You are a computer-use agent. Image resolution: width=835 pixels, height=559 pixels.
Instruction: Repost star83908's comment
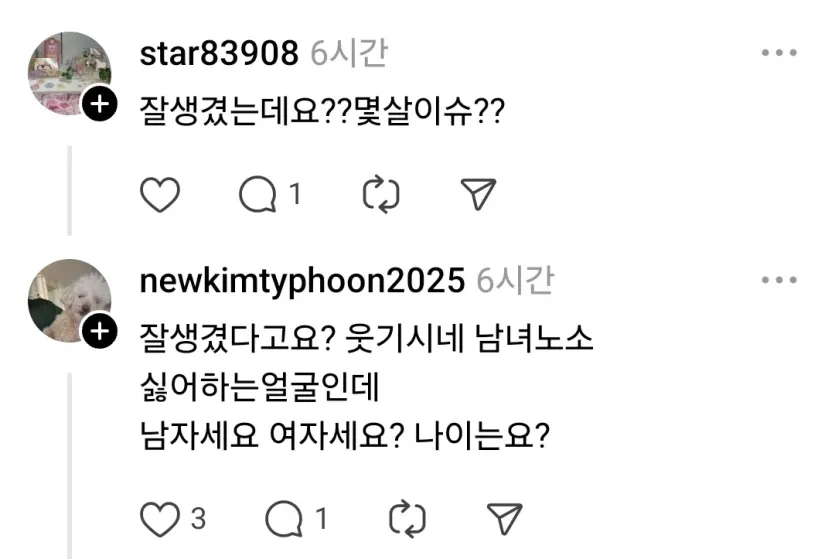point(381,194)
